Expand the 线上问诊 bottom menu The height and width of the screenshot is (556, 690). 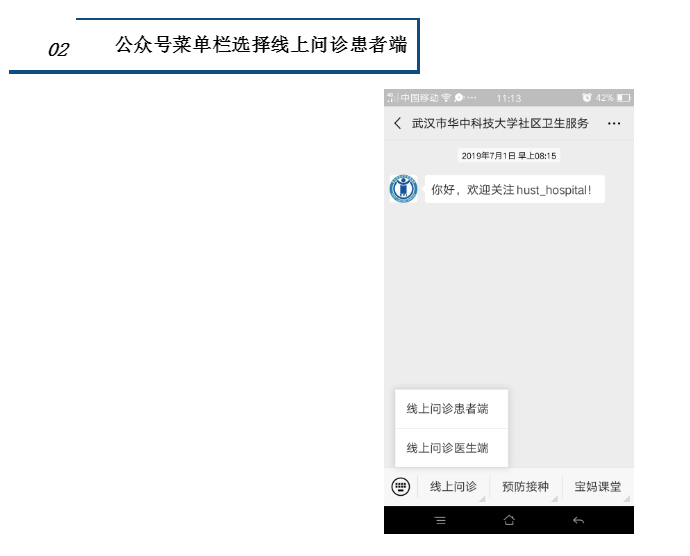coord(453,487)
